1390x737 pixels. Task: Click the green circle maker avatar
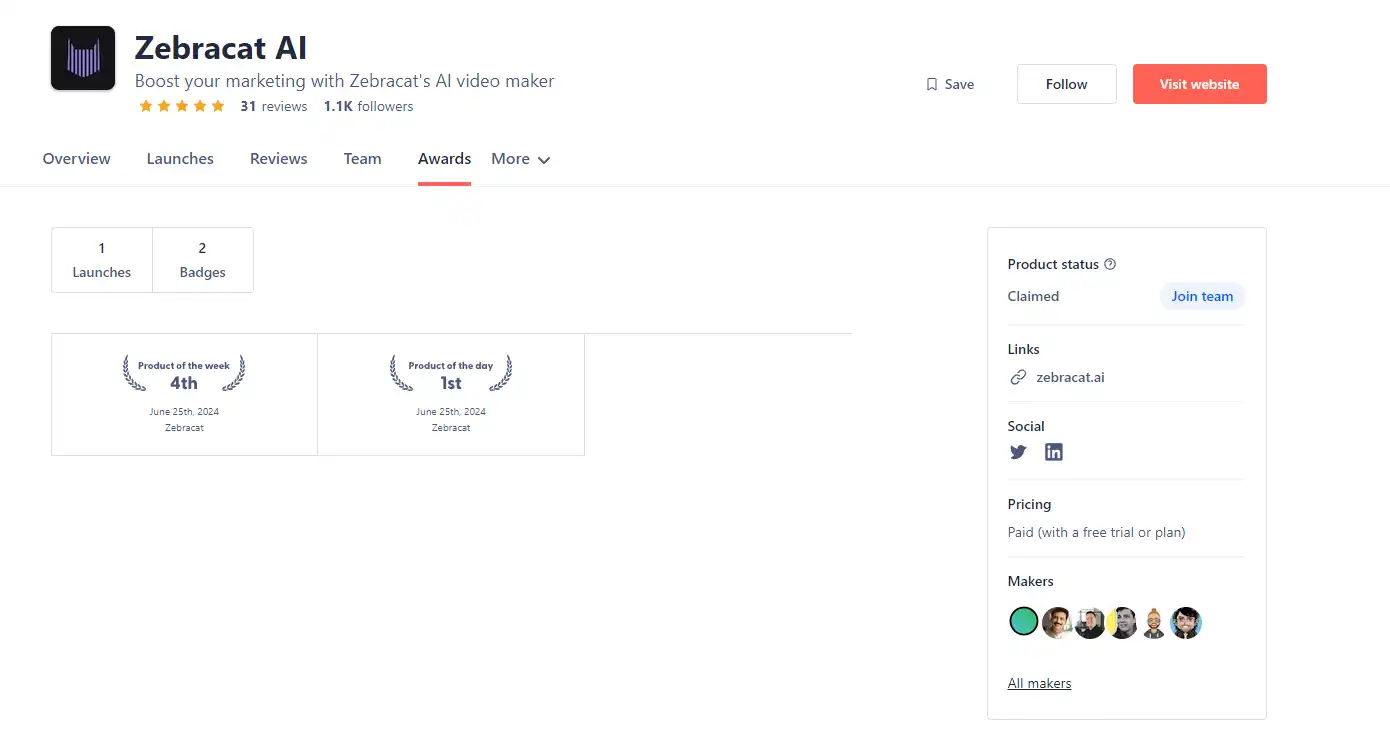(x=1024, y=622)
